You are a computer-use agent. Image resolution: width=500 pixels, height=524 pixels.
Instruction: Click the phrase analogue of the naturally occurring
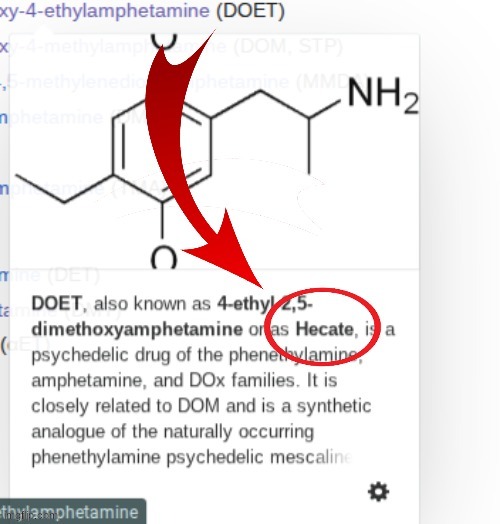pos(172,431)
